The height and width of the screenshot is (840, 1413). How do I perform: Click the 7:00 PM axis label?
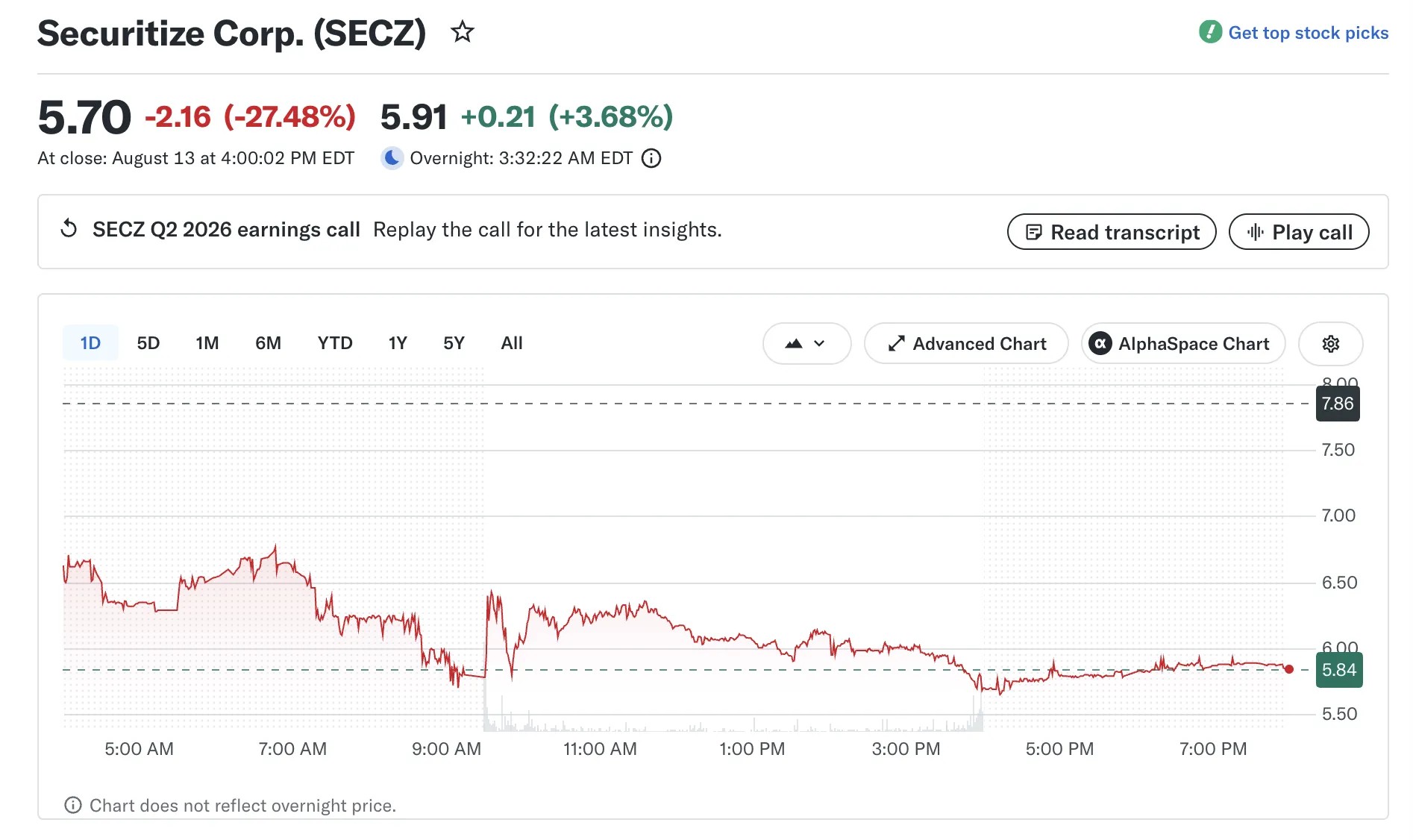1213,749
